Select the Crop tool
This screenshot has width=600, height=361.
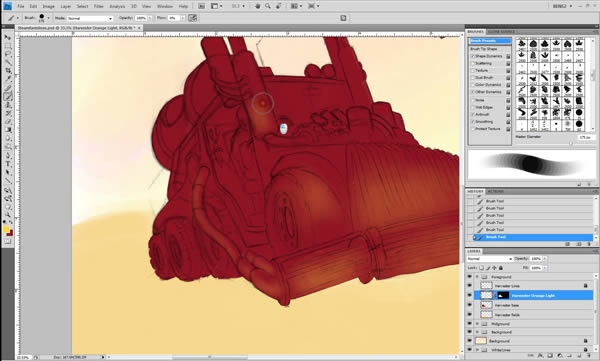click(7, 71)
